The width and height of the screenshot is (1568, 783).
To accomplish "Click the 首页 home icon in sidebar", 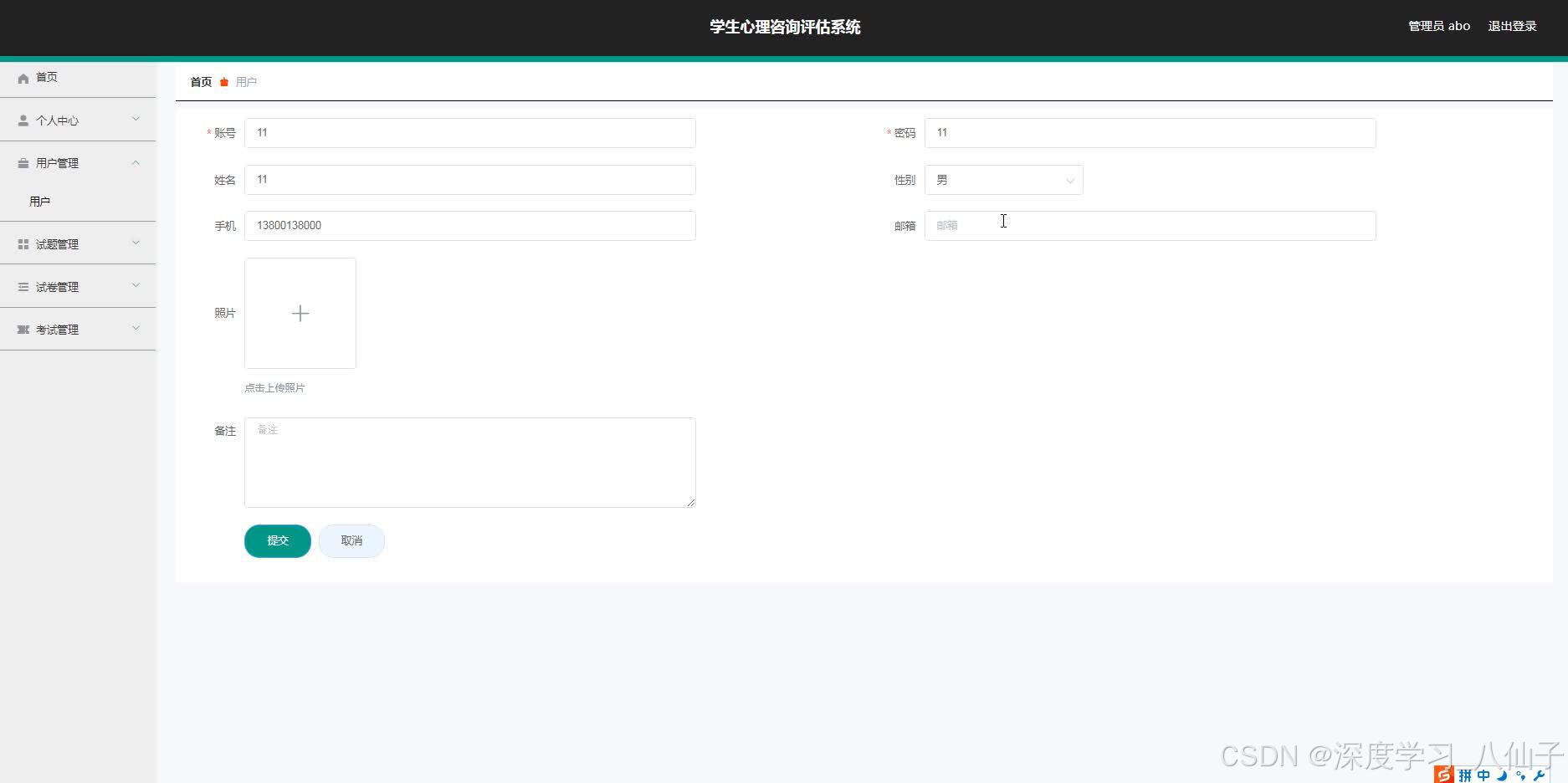I will pos(23,78).
